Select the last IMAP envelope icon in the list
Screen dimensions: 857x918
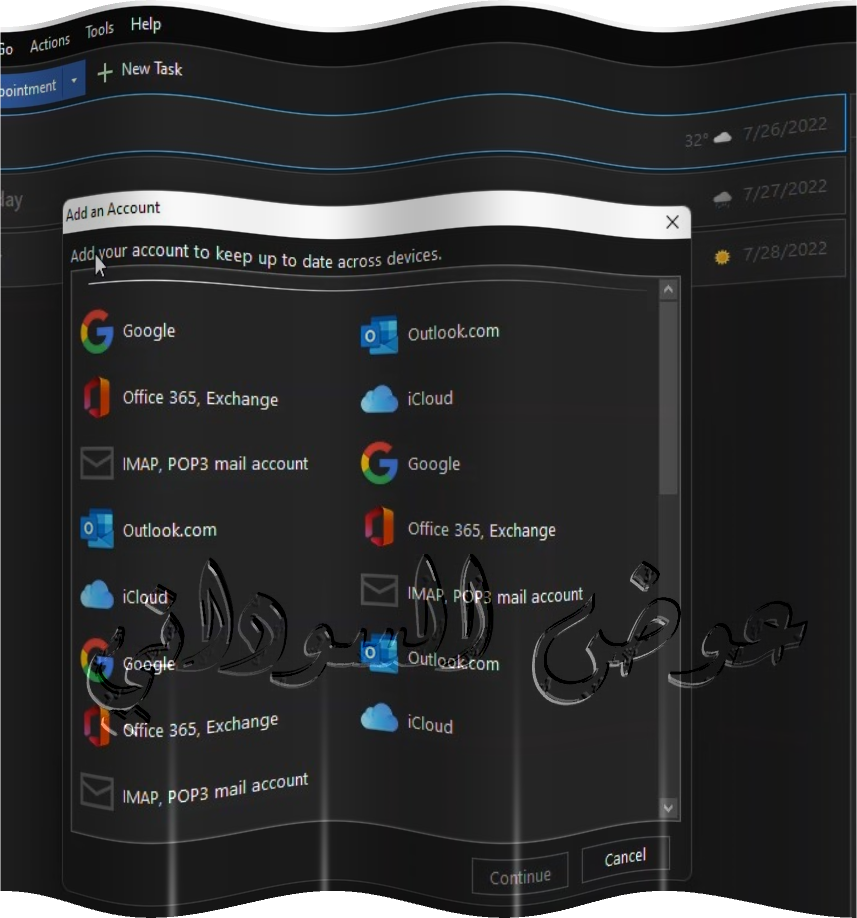pos(97,792)
